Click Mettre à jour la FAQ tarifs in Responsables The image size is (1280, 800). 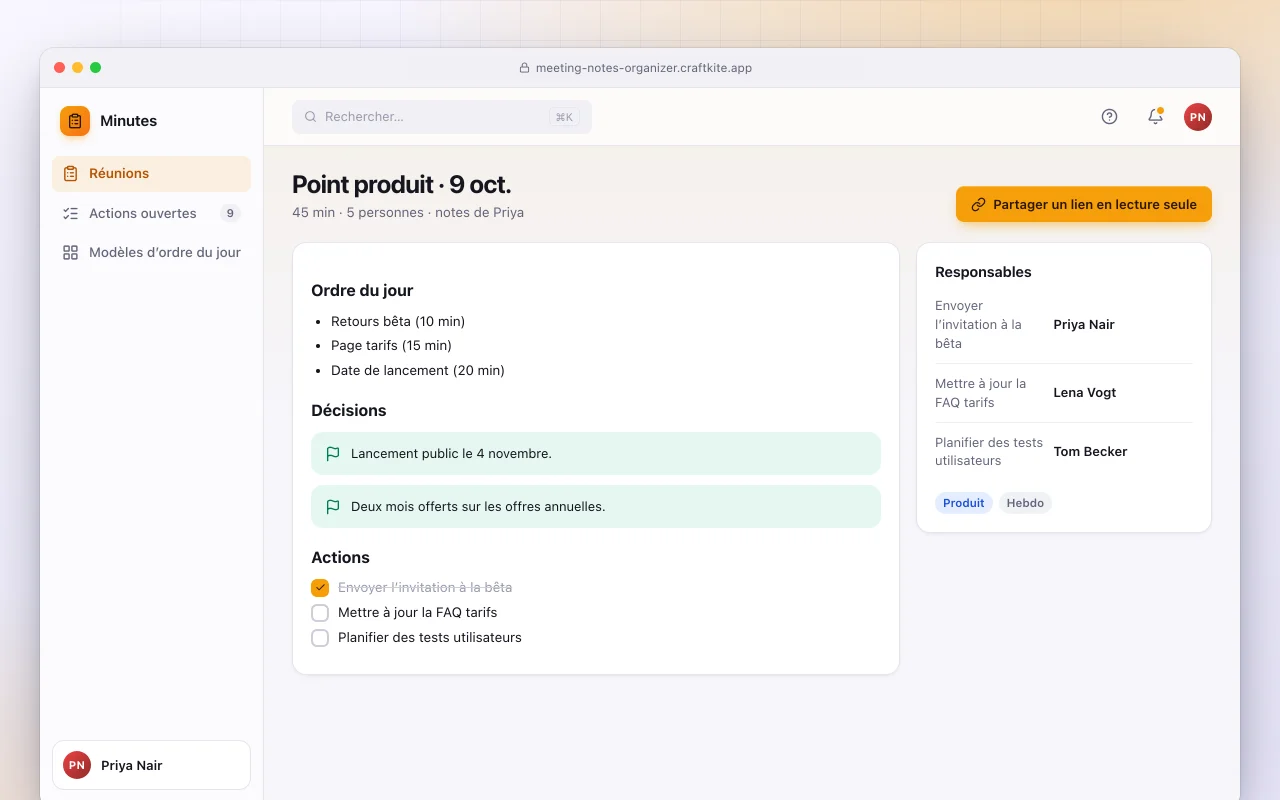point(981,393)
